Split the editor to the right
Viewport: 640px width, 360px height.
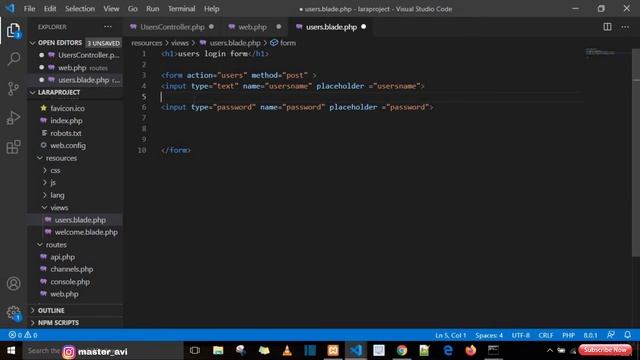[x=607, y=27]
